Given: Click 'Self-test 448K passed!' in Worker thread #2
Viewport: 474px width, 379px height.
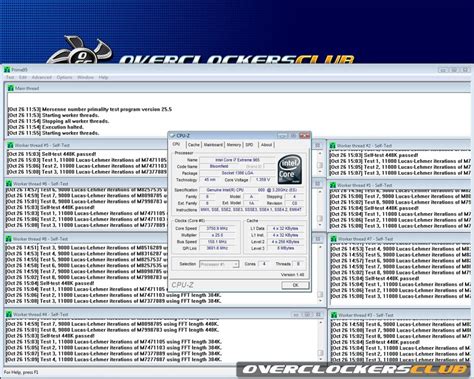Looking at the screenshot, I should coord(374,155).
